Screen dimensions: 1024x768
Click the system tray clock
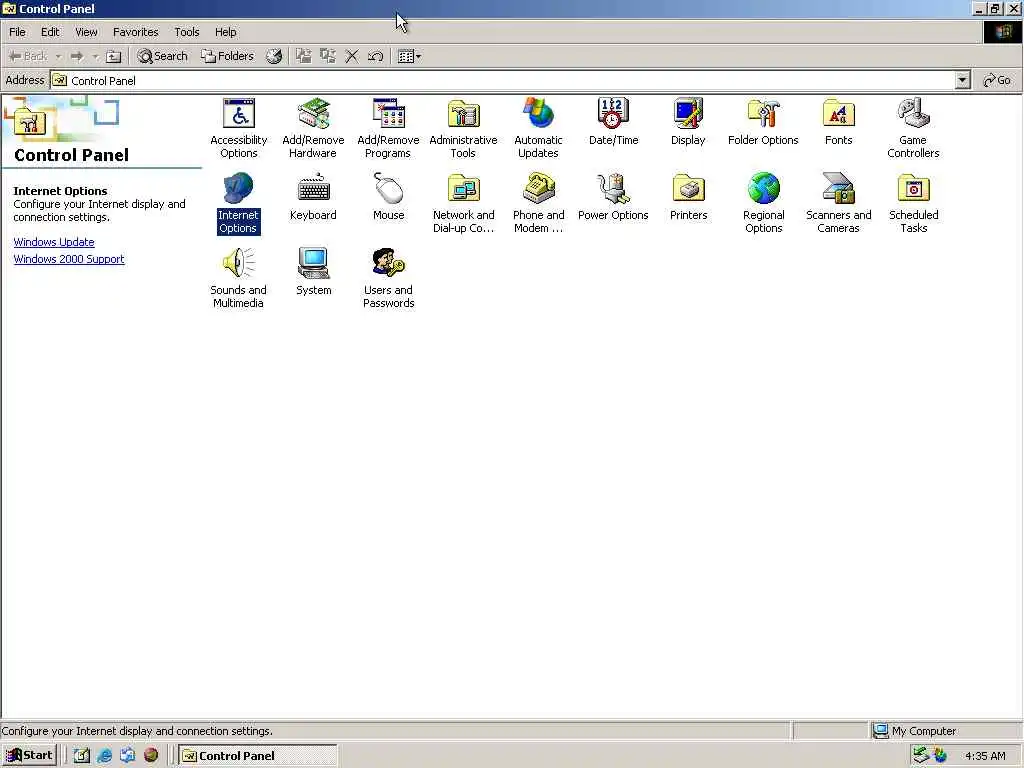click(x=985, y=756)
